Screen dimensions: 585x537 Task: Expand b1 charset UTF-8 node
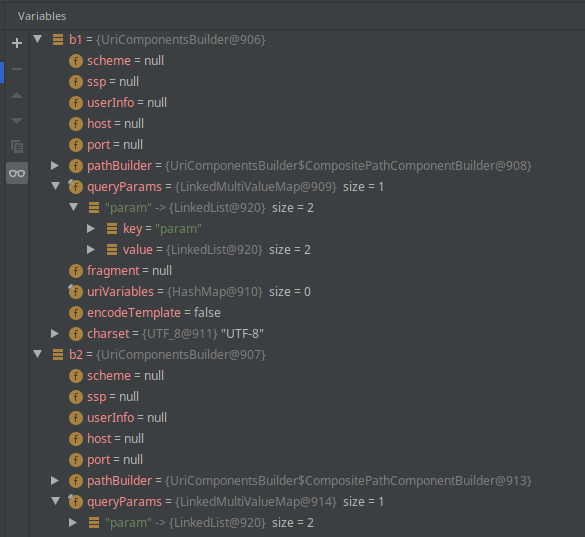click(55, 333)
